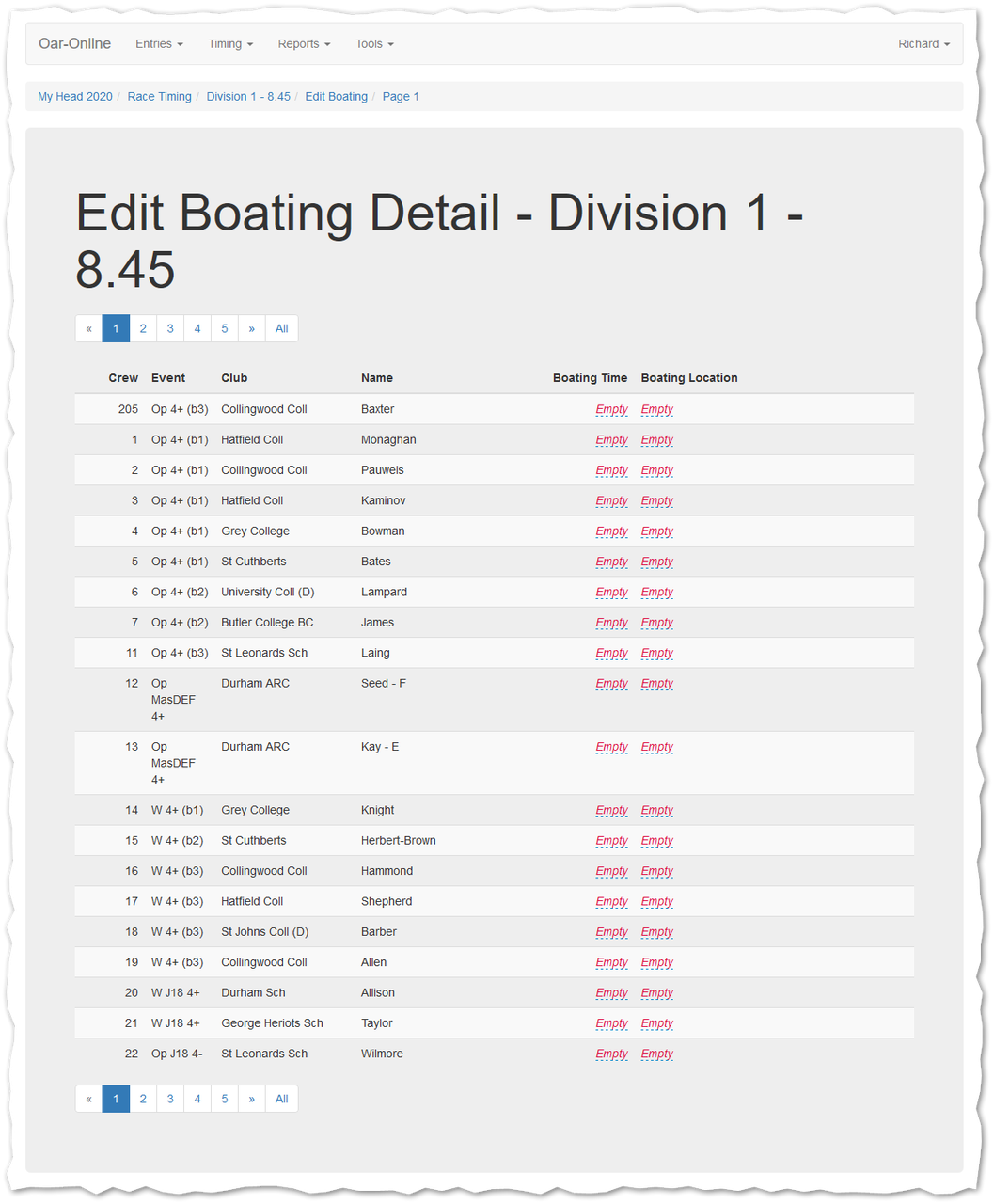Expand the Timing menu in navbar
The width and height of the screenshot is (994, 1204).
point(230,44)
